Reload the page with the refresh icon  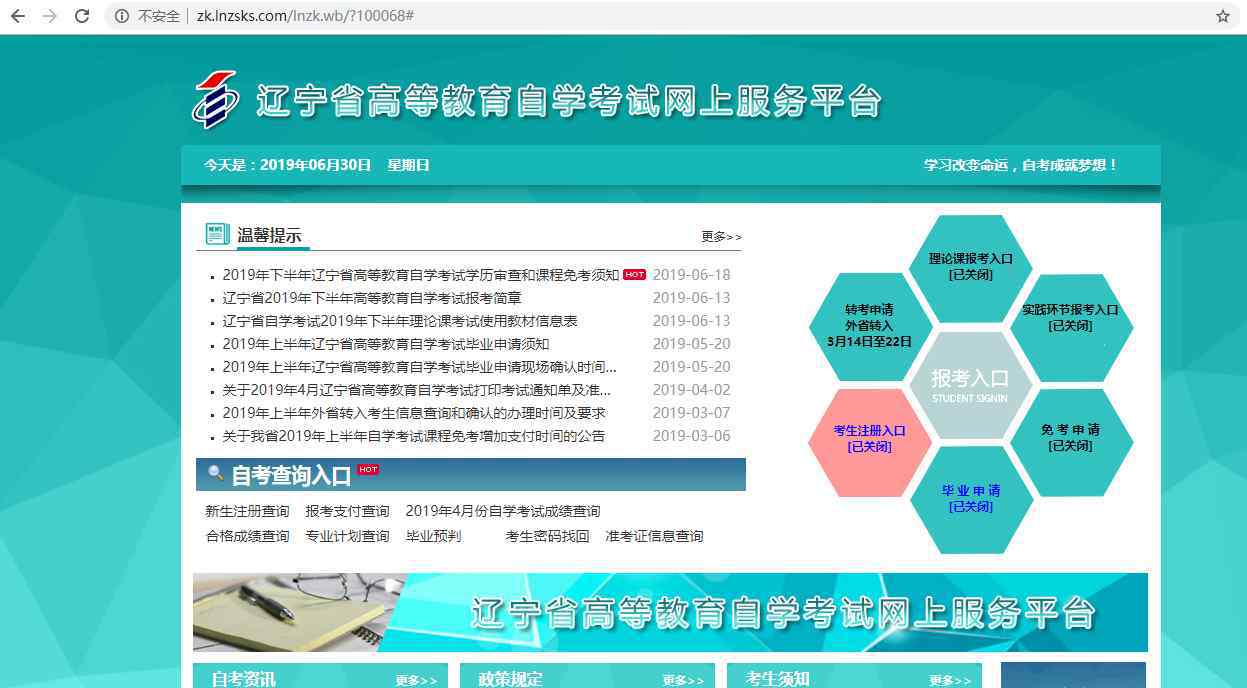click(82, 16)
